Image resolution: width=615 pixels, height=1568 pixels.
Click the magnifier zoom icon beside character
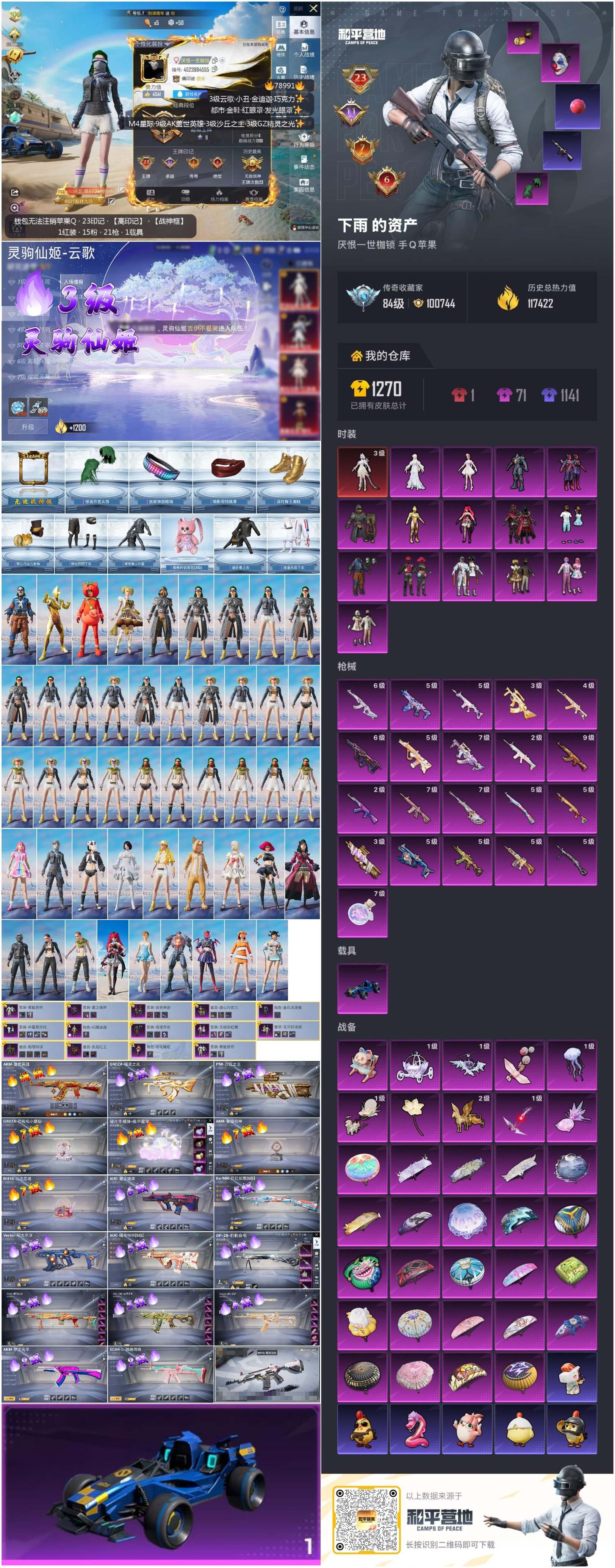click(x=15, y=207)
